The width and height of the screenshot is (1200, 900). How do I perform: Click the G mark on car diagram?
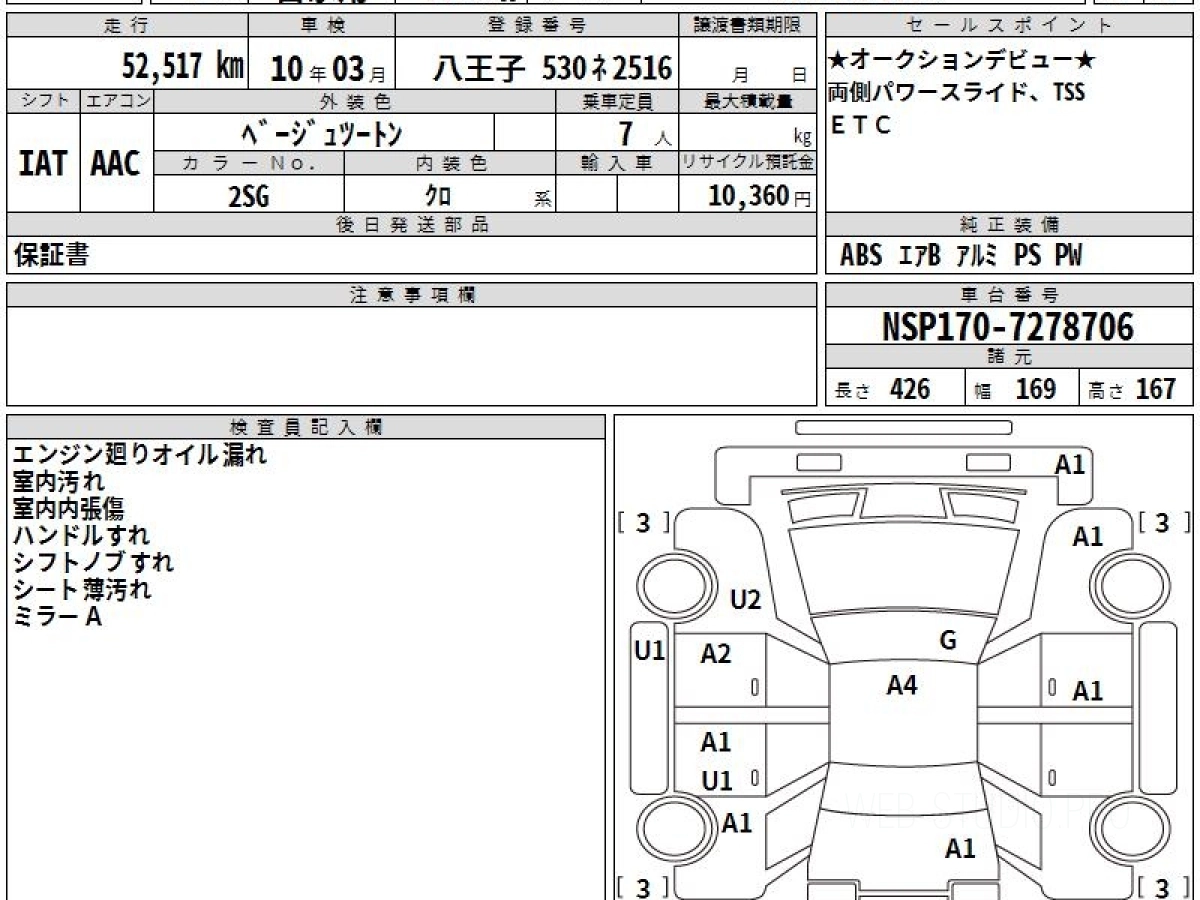pyautogui.click(x=948, y=640)
